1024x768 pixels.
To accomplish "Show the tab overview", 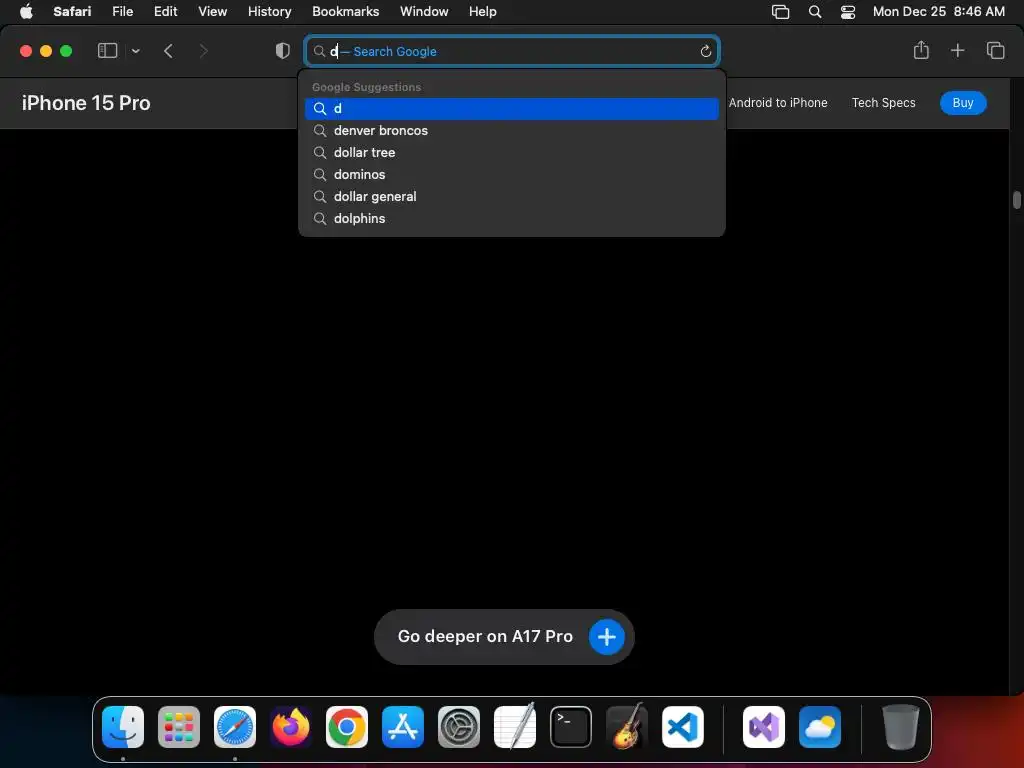I will point(995,50).
